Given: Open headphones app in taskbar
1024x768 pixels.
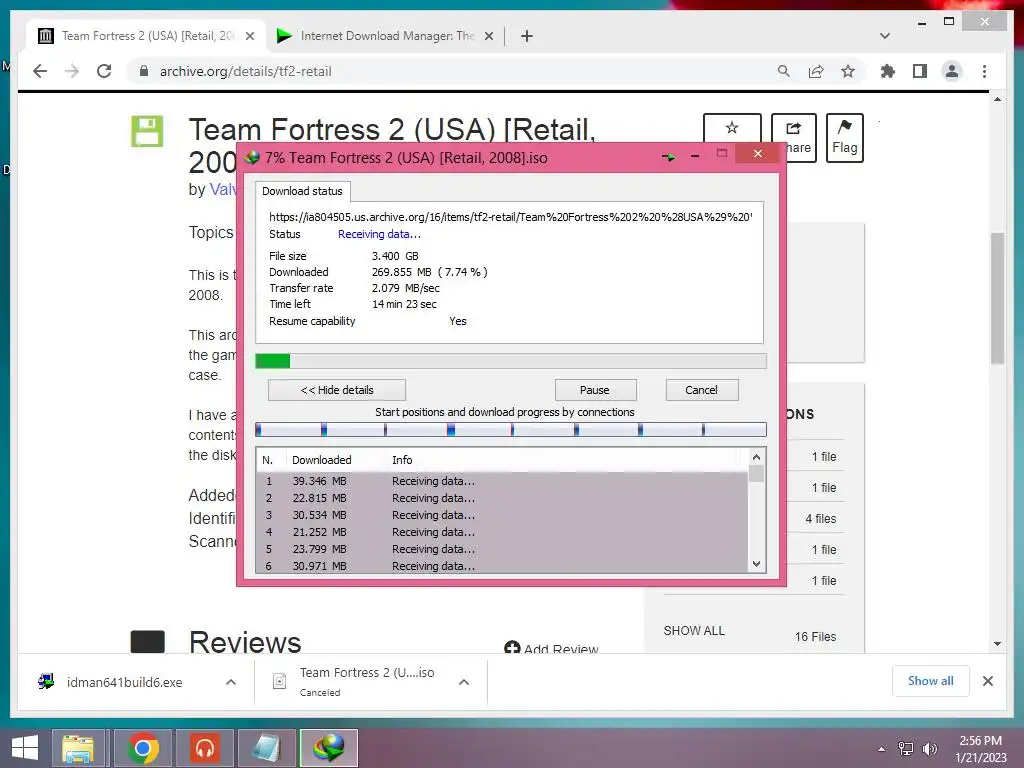Looking at the screenshot, I should tap(204, 748).
